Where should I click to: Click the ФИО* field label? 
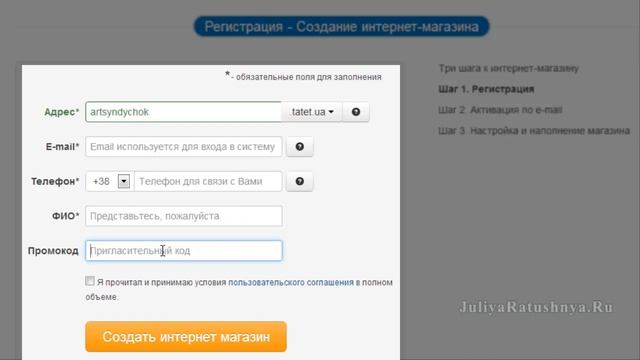(x=65, y=216)
